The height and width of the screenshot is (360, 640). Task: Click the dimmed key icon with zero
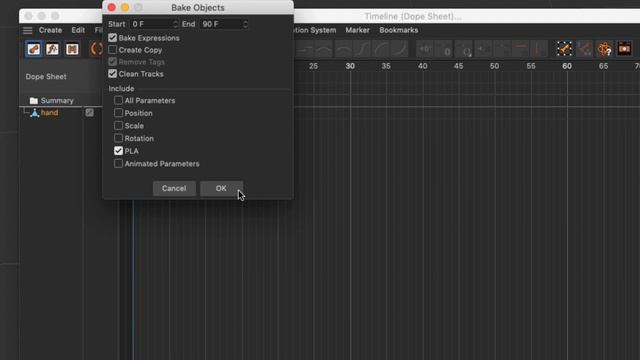point(444,49)
